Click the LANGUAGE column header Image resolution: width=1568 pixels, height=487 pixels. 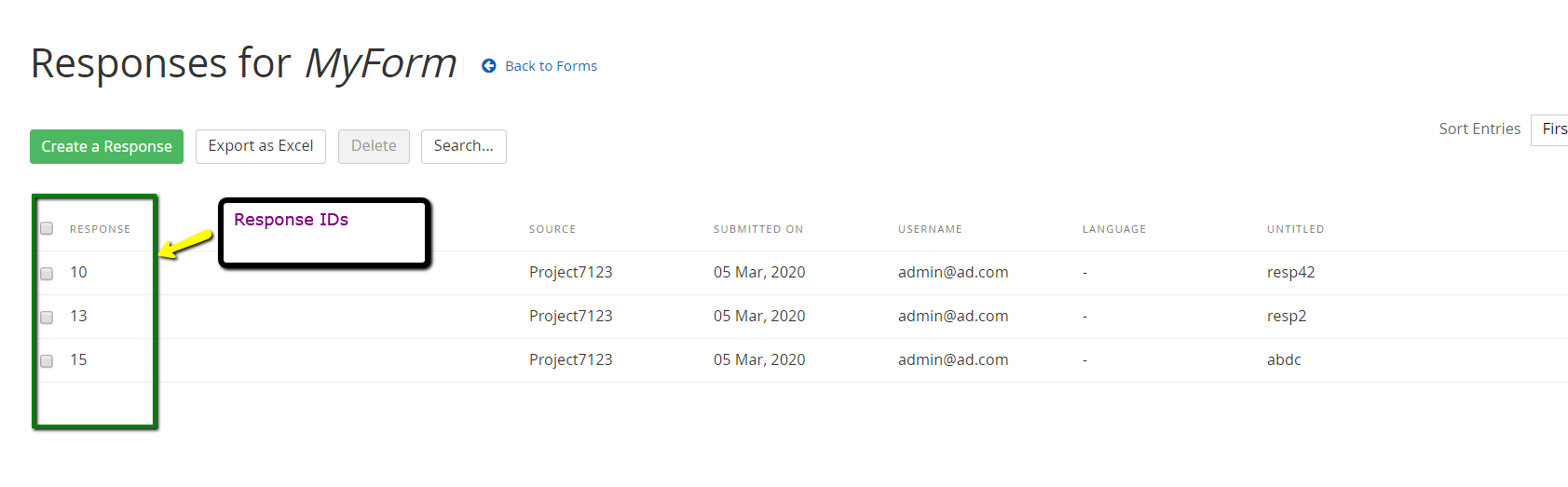click(x=1114, y=229)
